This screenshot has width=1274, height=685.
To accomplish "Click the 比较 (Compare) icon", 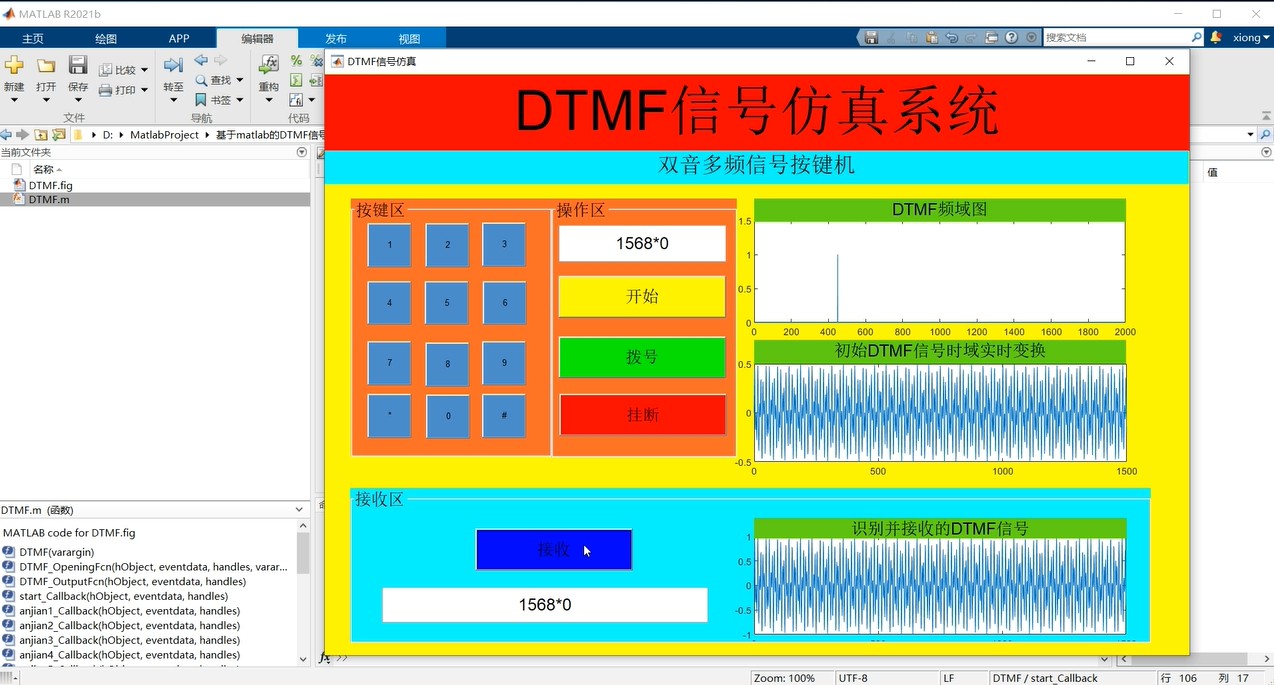I will tap(106, 70).
